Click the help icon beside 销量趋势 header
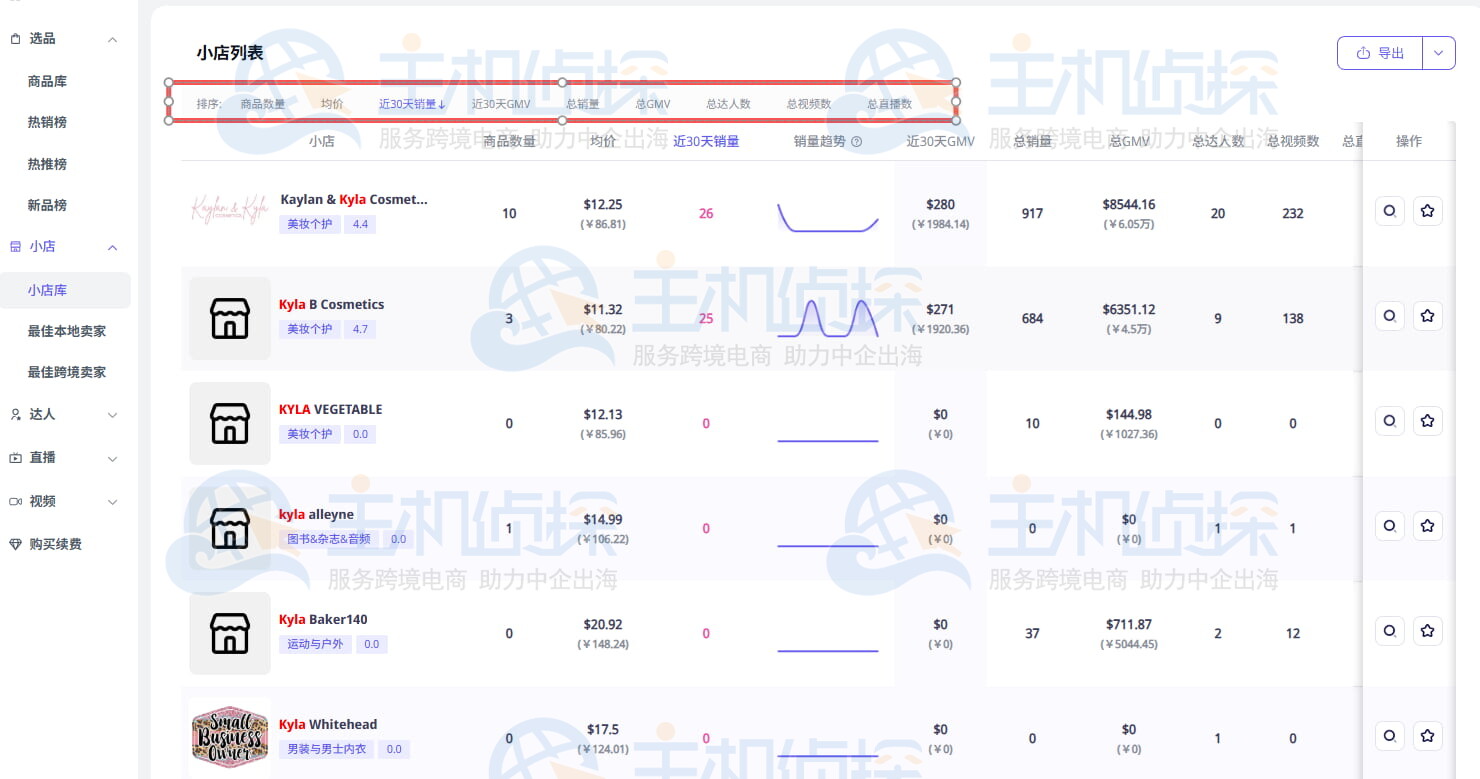Screen dimensions: 1480x779 pos(856,142)
